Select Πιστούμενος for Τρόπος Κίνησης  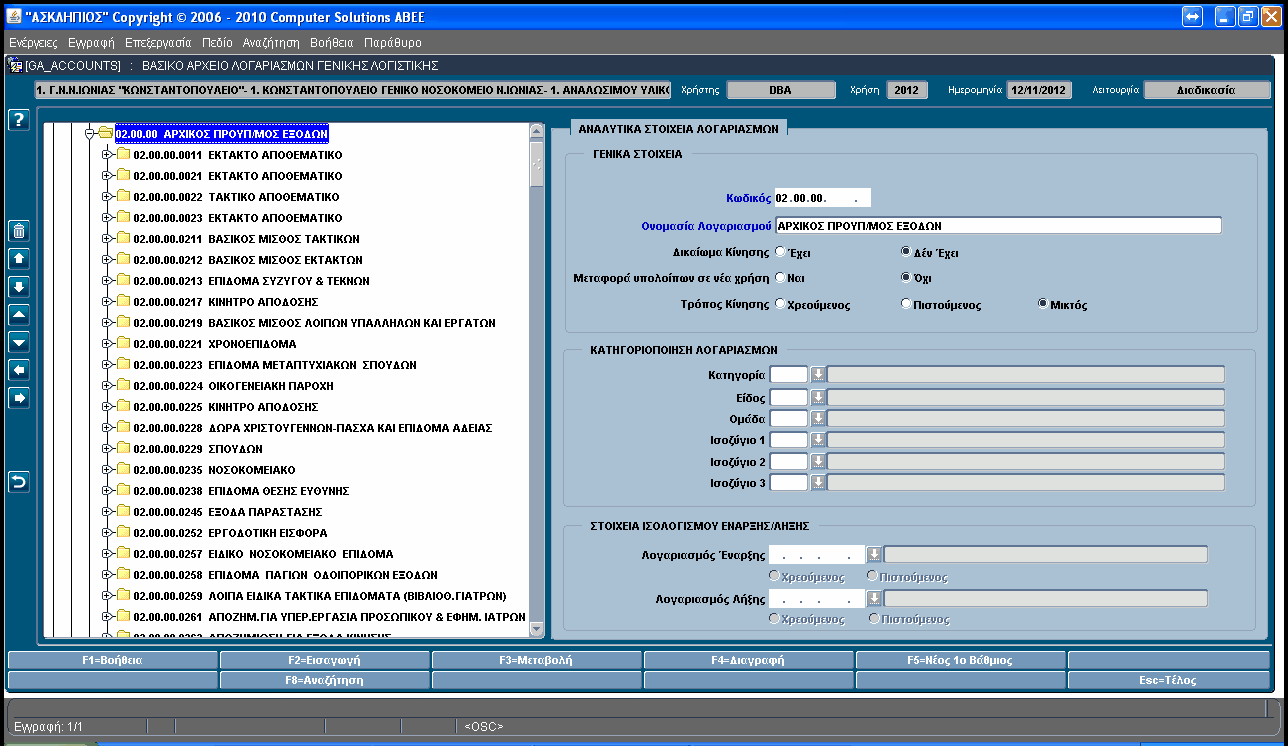coord(906,304)
